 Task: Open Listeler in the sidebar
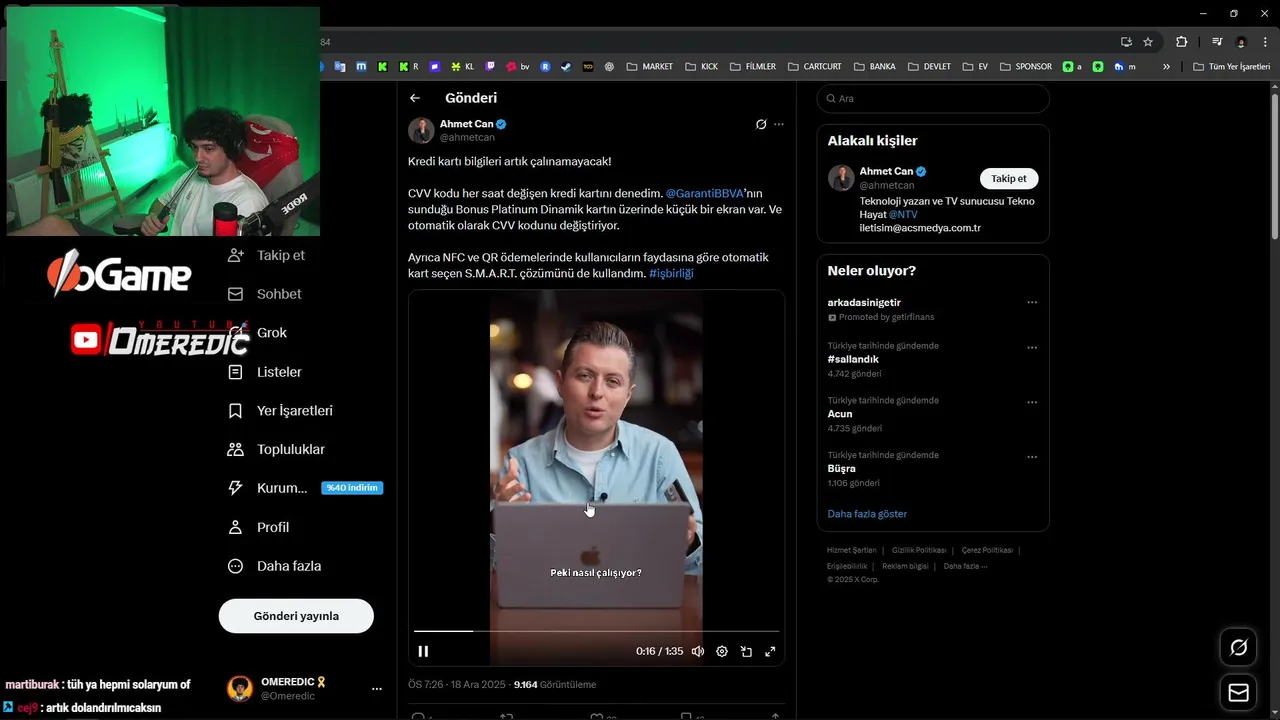(x=265, y=372)
